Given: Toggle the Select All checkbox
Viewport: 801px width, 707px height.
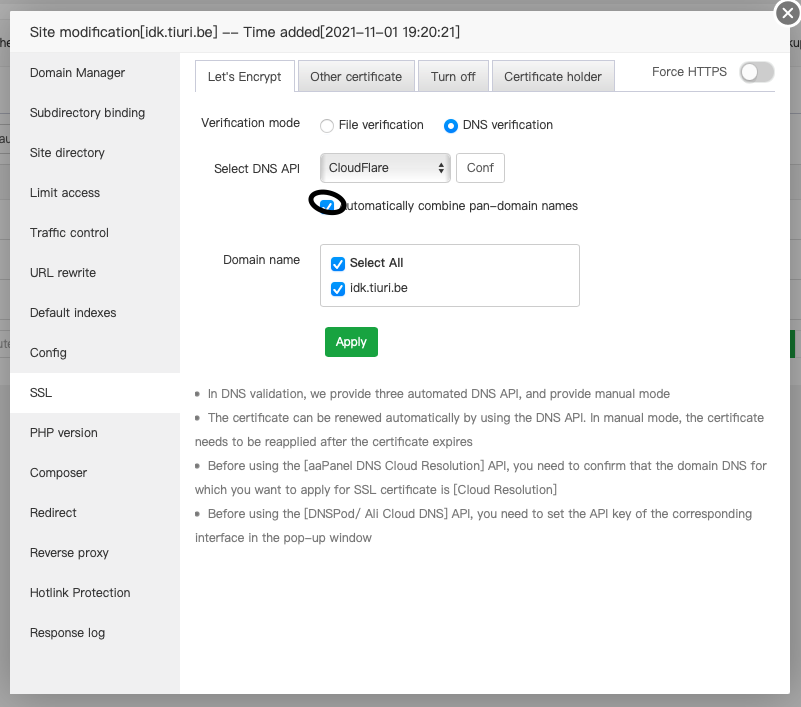Looking at the screenshot, I should 338,264.
